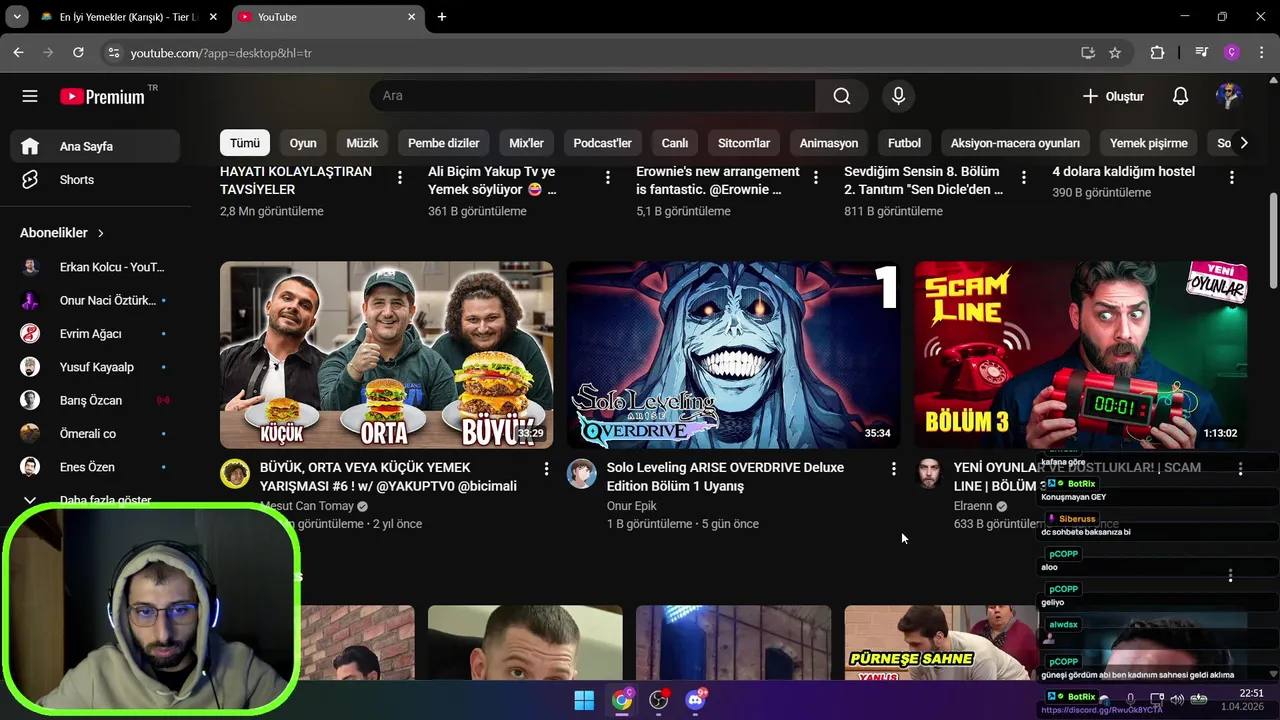Open Barış Özcan subscription channel
This screenshot has height=720, width=1280.
[96, 400]
